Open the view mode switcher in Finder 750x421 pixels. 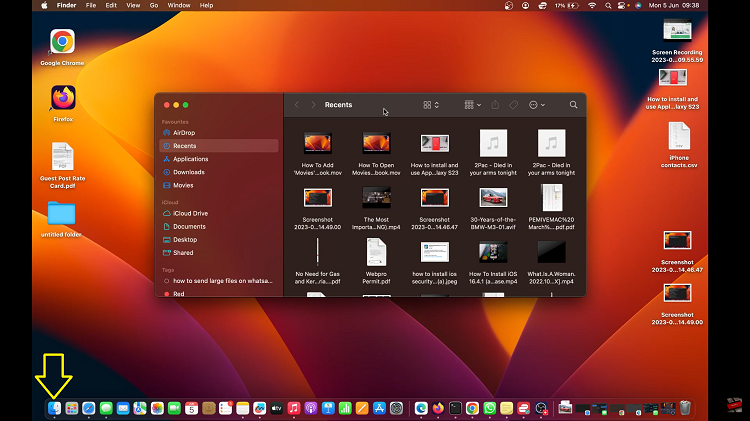pos(431,105)
